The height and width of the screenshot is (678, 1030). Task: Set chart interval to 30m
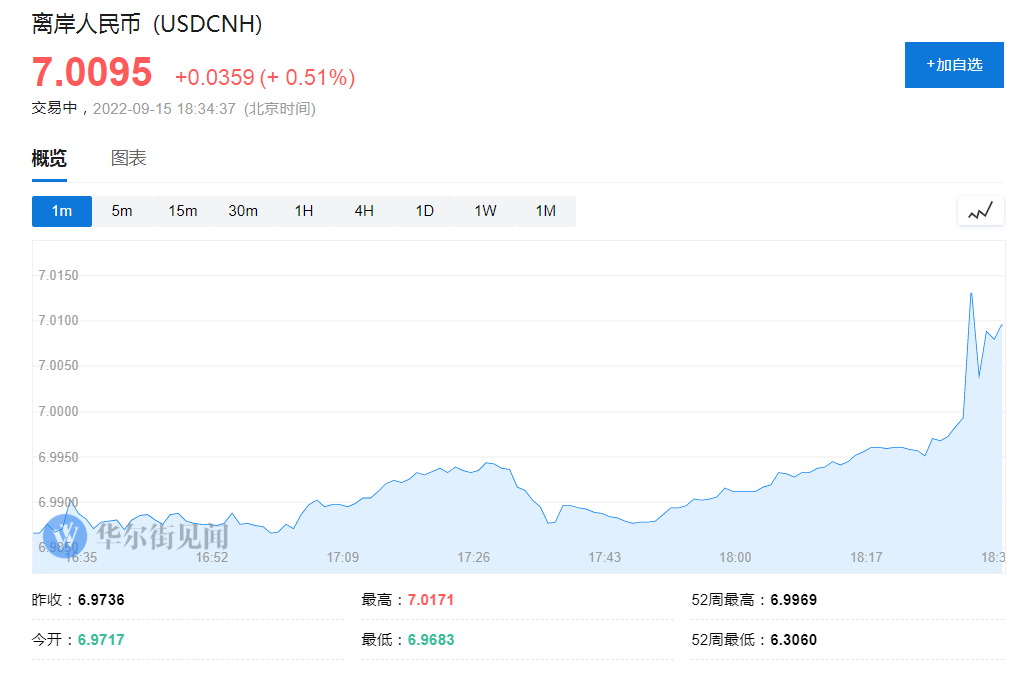(x=243, y=211)
